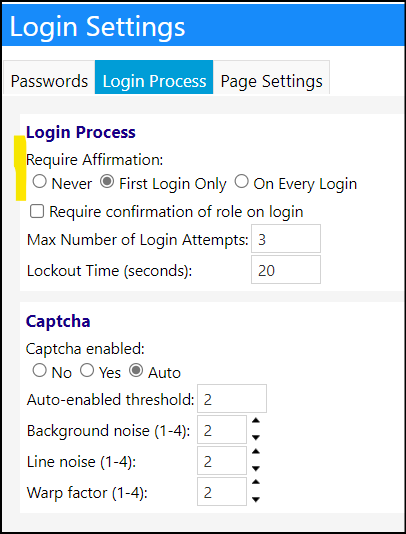Click the Warp factor value field
406x534 pixels.
pos(222,491)
